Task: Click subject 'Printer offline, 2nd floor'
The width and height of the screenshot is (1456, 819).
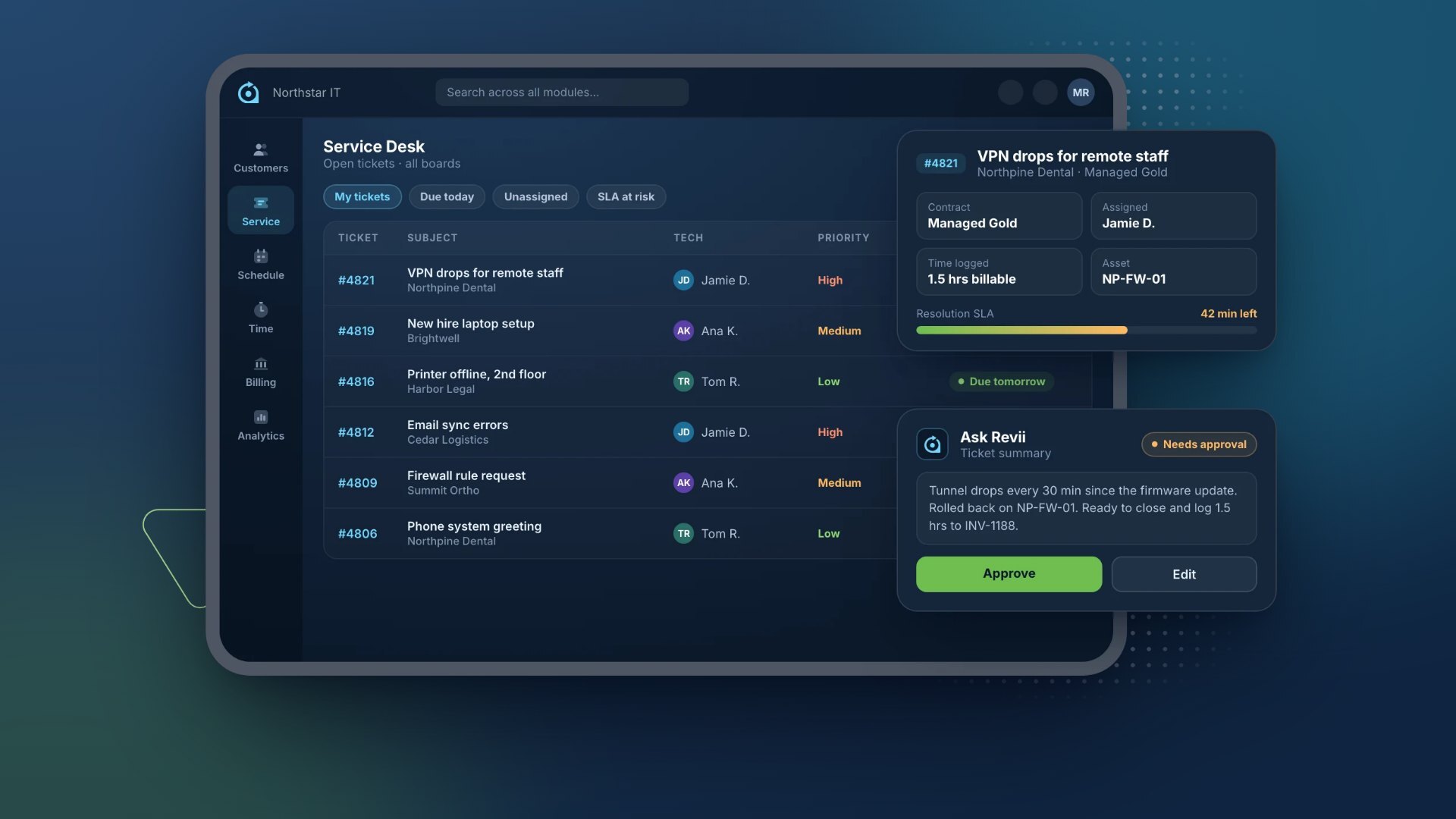Action: pos(476,375)
